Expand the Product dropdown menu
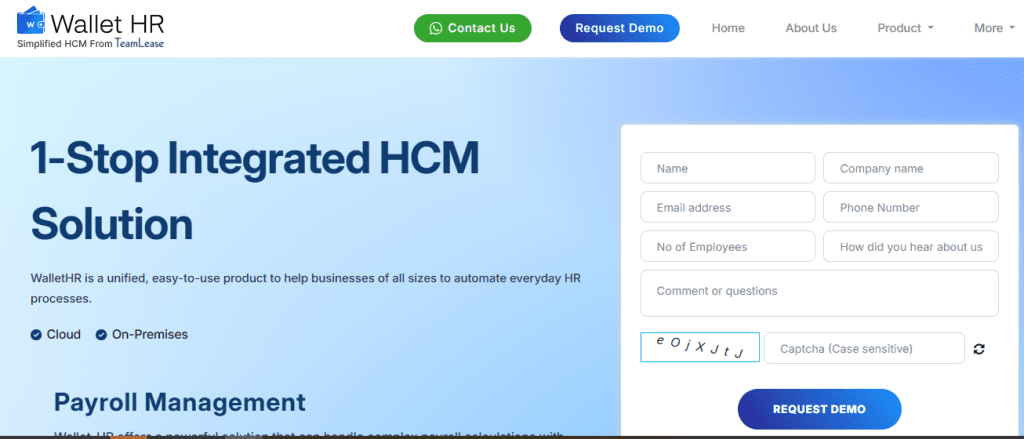The image size is (1024, 439). pyautogui.click(x=905, y=28)
